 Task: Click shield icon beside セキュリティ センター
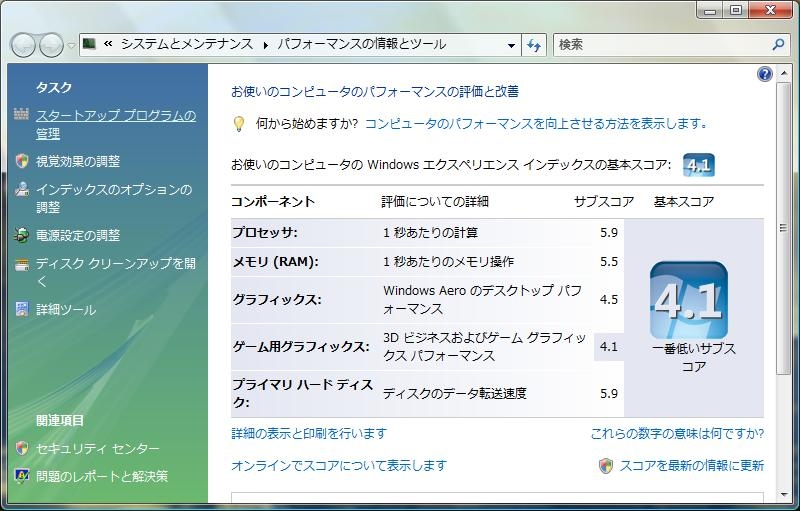21,448
